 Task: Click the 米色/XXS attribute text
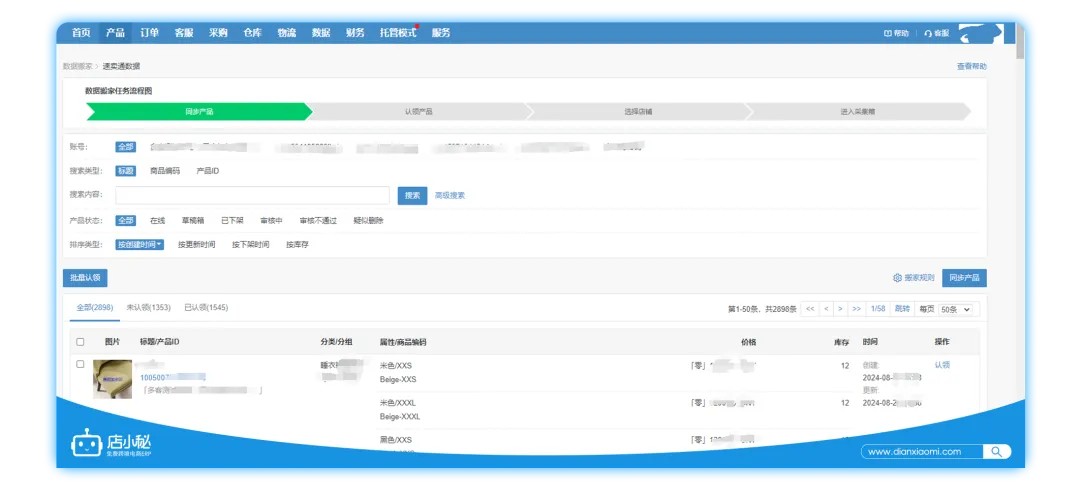(396, 366)
